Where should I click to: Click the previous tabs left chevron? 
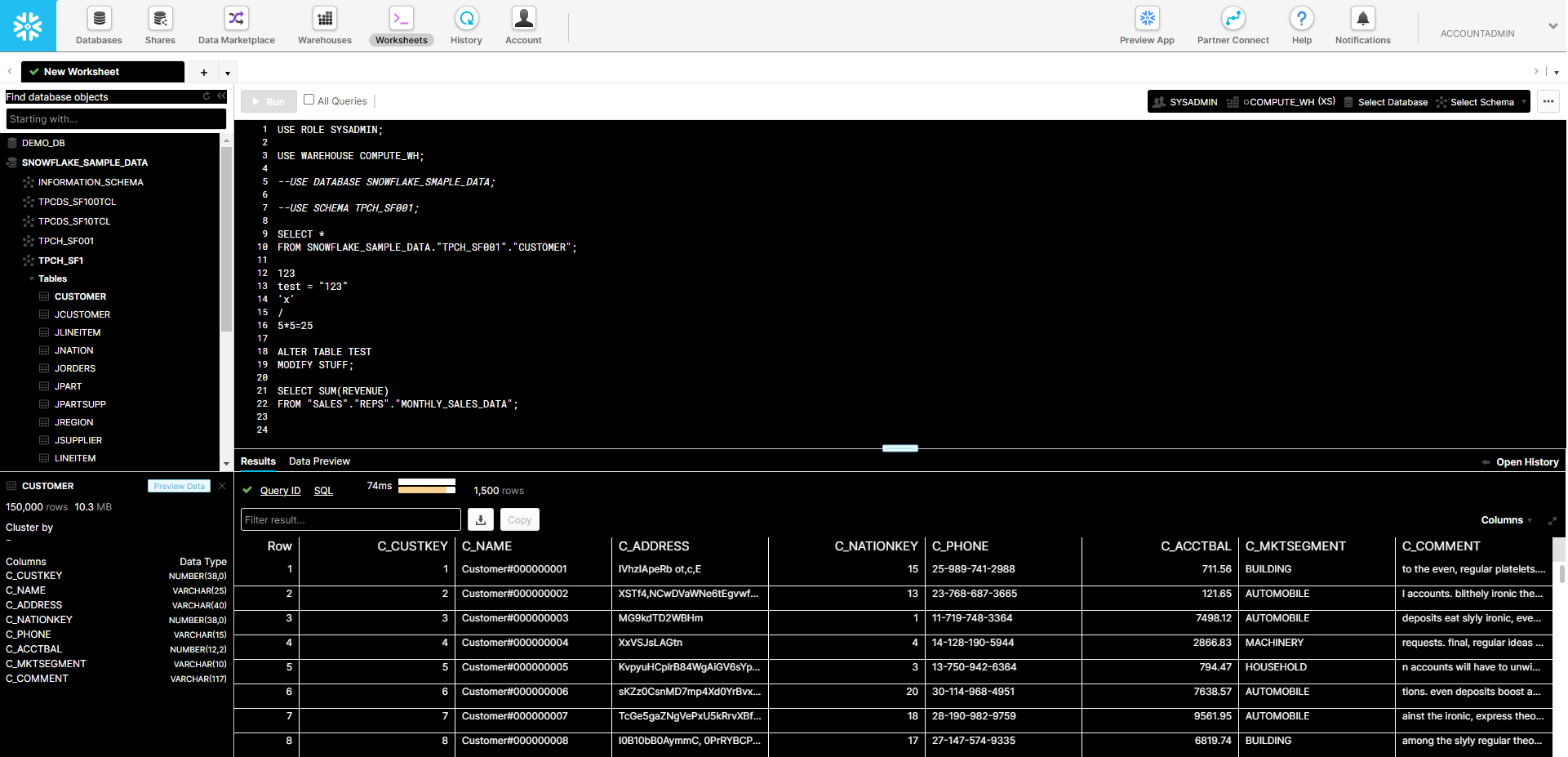[x=10, y=72]
